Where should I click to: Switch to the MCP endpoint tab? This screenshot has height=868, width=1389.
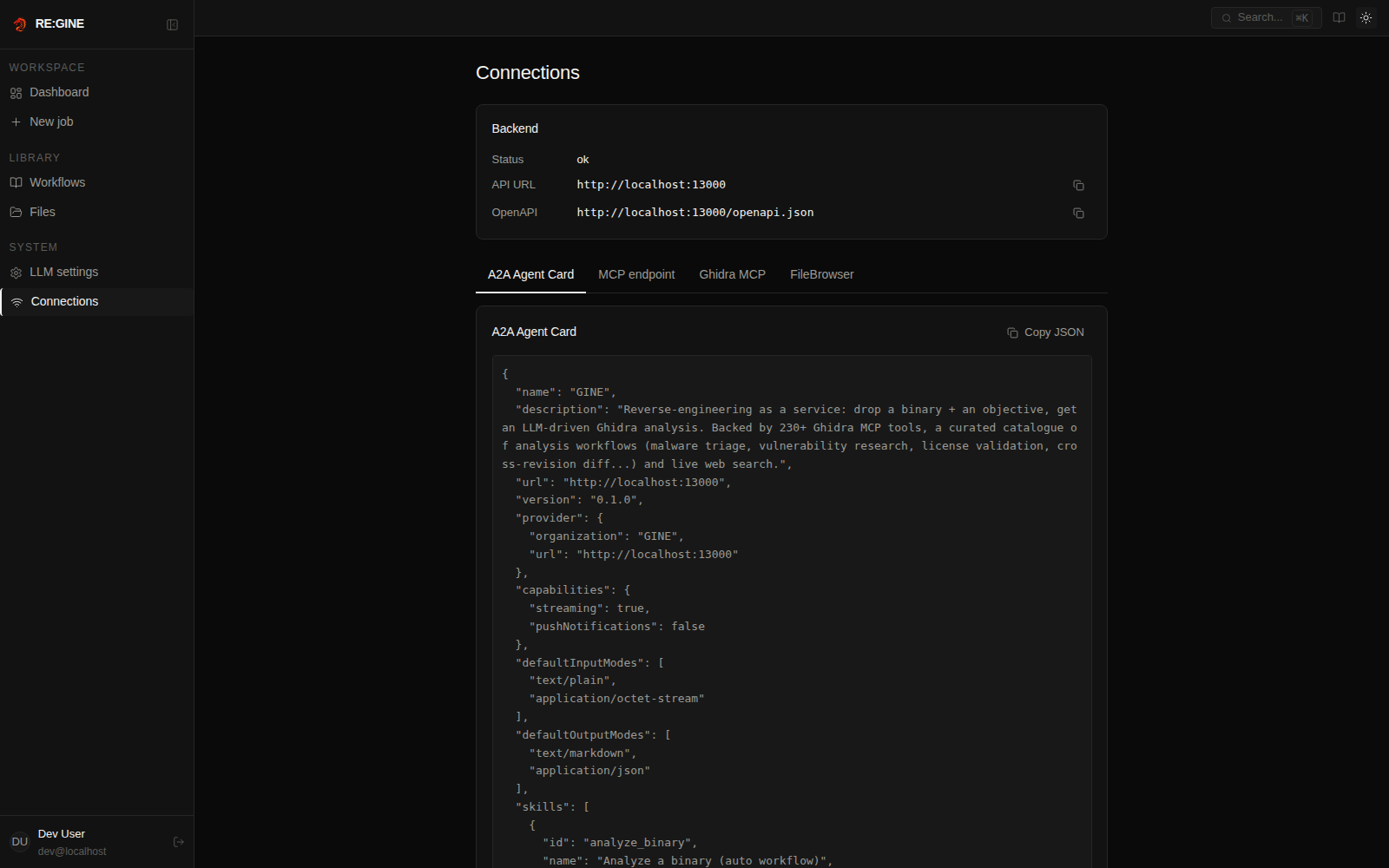coord(636,274)
